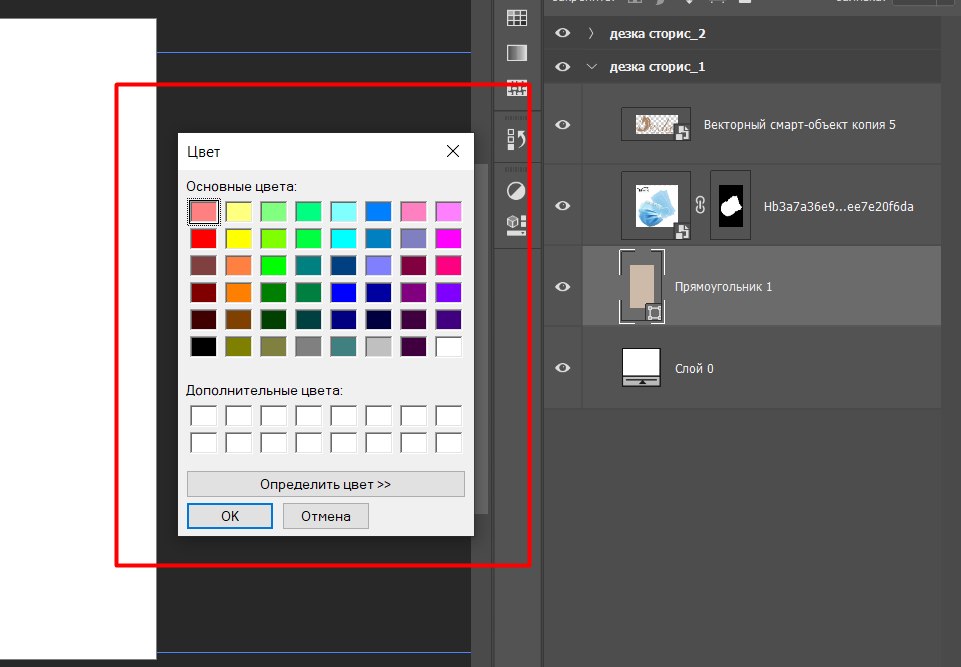Click smart object badge on Векторный смарт-объект thumbnail

[682, 132]
